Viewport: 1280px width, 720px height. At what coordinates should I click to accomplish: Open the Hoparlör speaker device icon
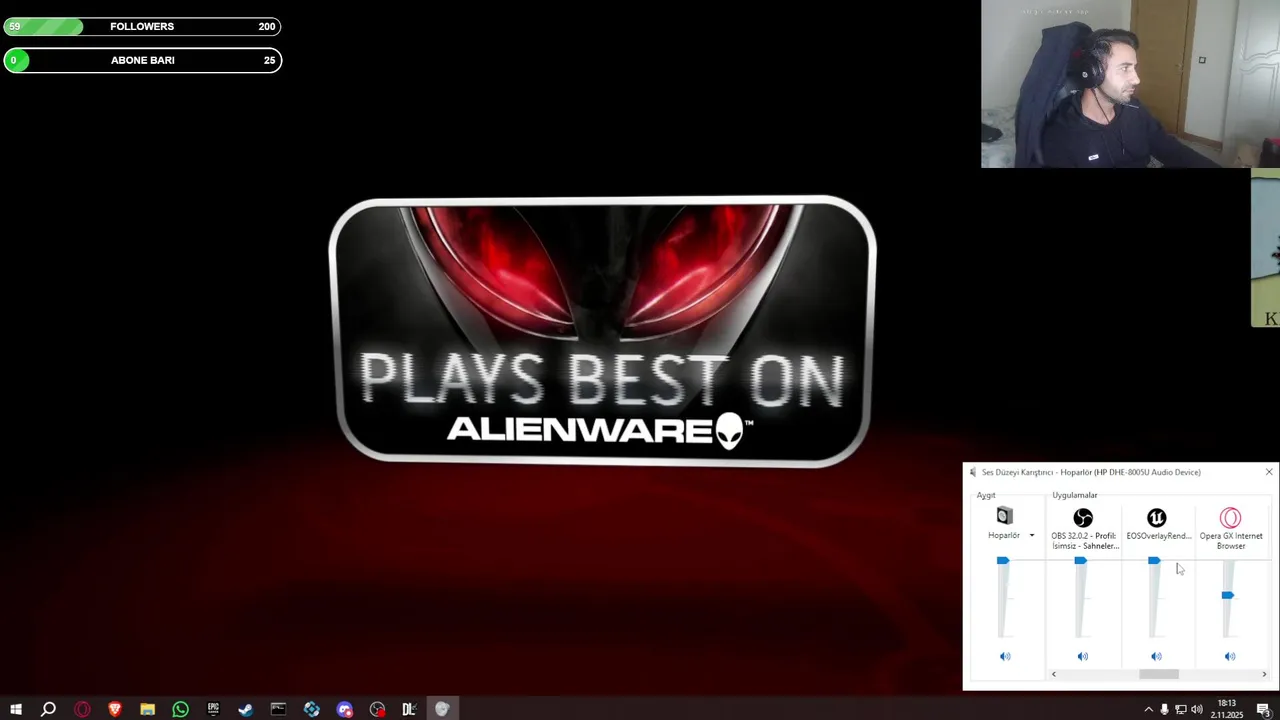[x=1004, y=516]
